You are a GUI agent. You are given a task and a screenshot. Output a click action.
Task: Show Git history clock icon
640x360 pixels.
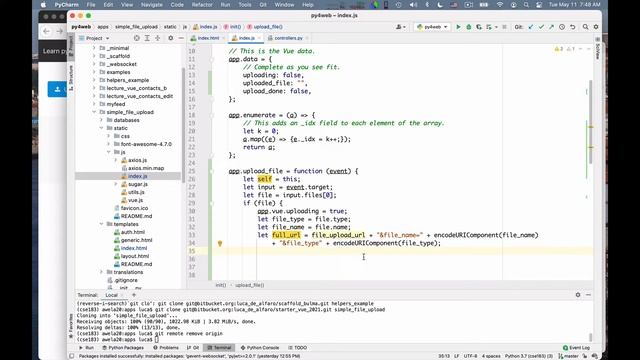(562, 27)
